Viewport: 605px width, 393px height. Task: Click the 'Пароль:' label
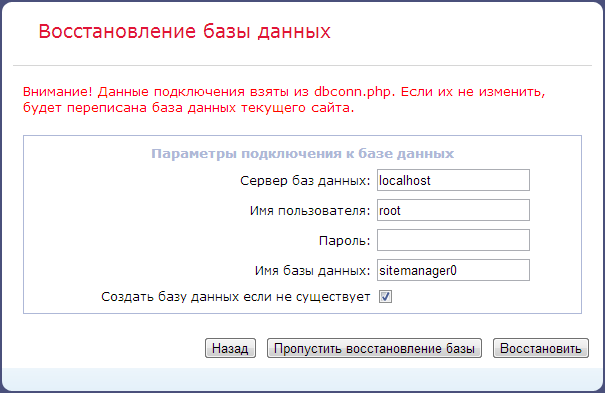[345, 241]
